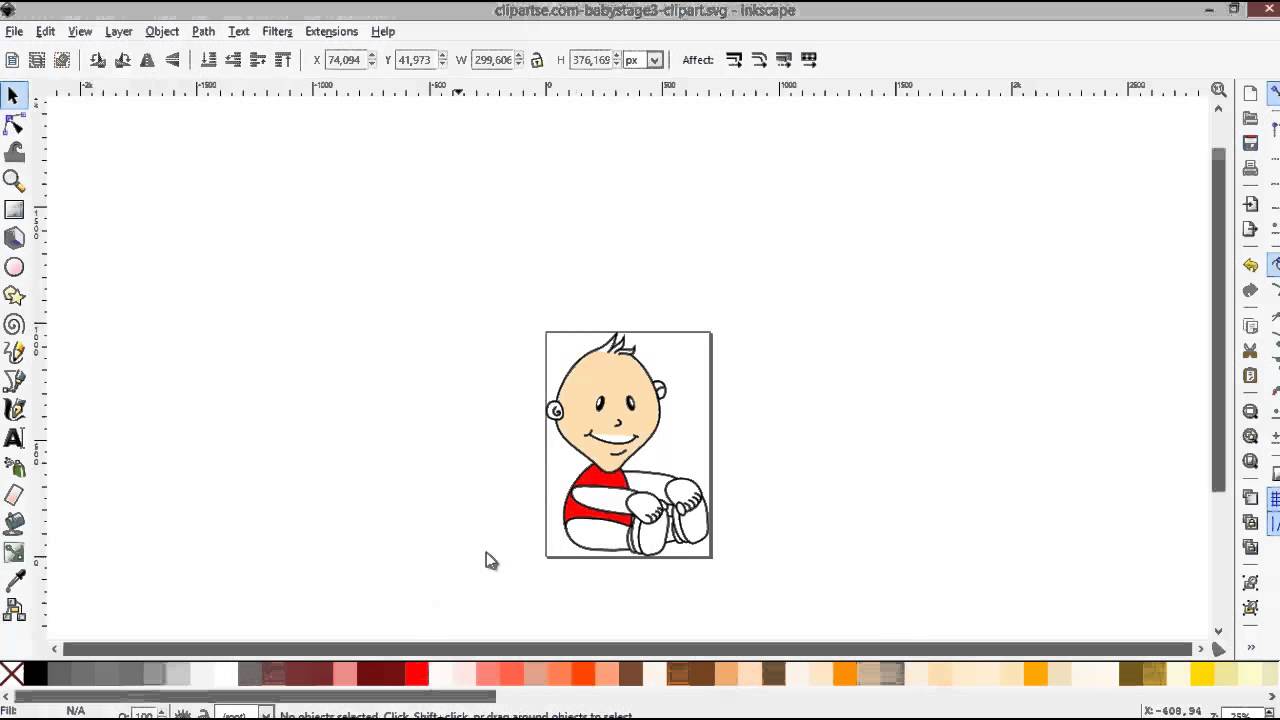Choose the Rectangle tool
The image size is (1280, 720).
tap(14, 209)
